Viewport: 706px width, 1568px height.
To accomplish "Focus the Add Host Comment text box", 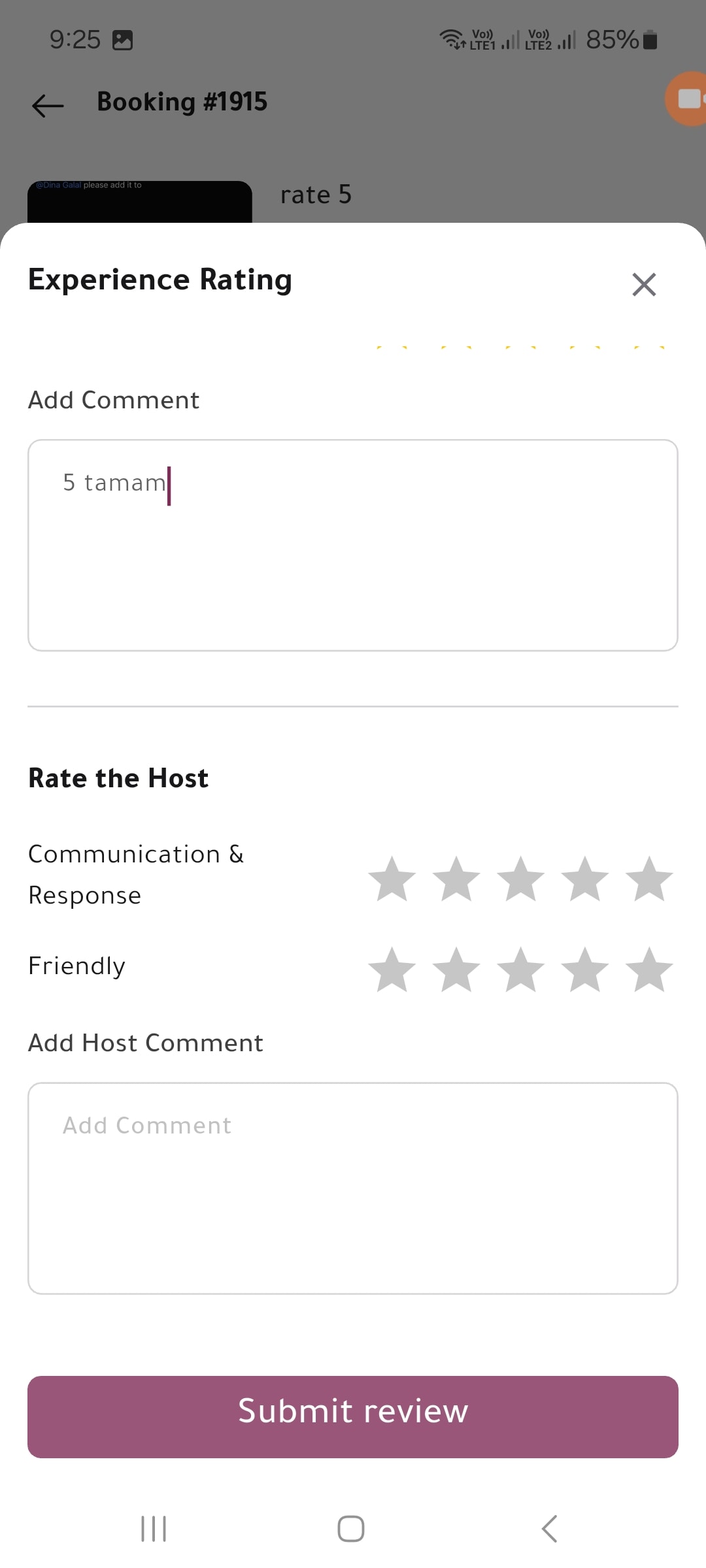I will coord(353,1188).
